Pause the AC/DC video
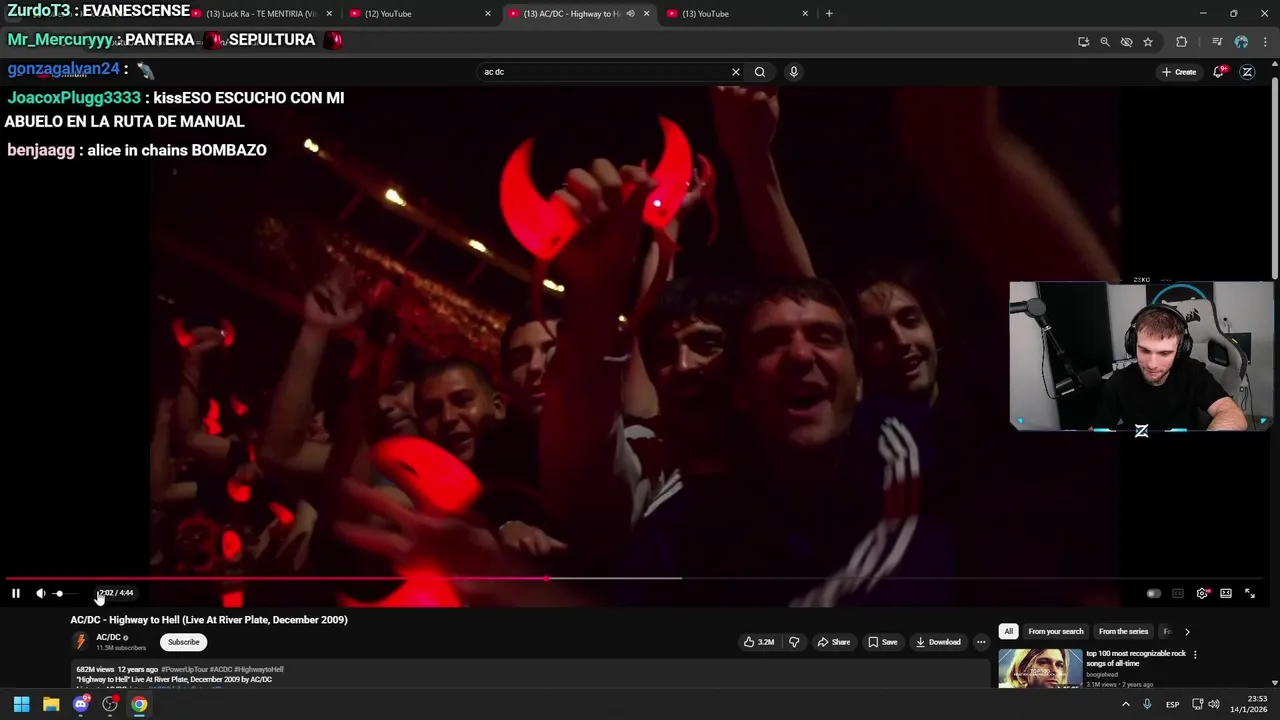This screenshot has width=1280, height=720. [x=16, y=593]
